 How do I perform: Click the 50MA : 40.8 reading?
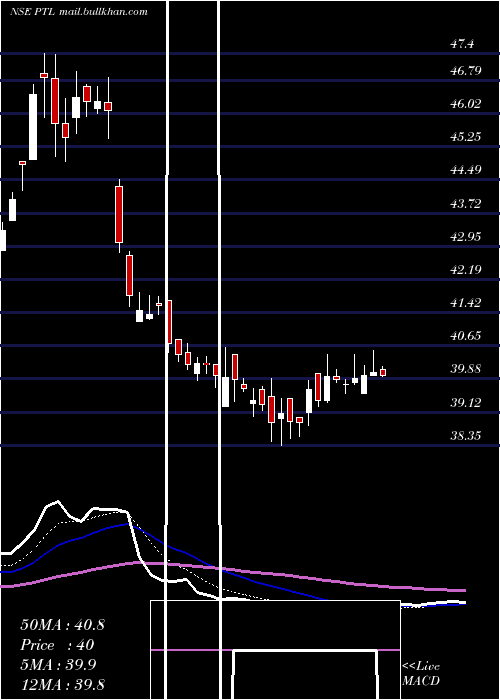[x=62, y=625]
